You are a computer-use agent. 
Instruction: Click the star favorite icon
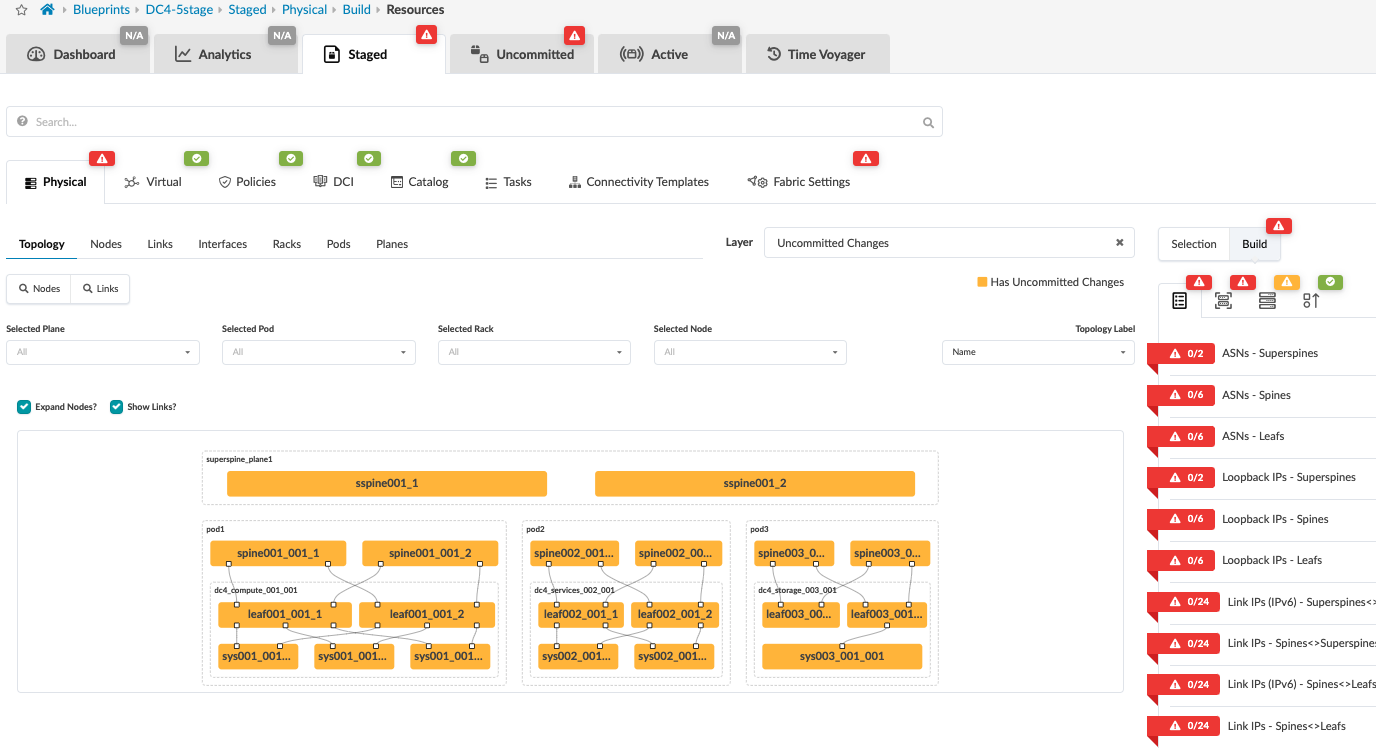tap(21, 10)
